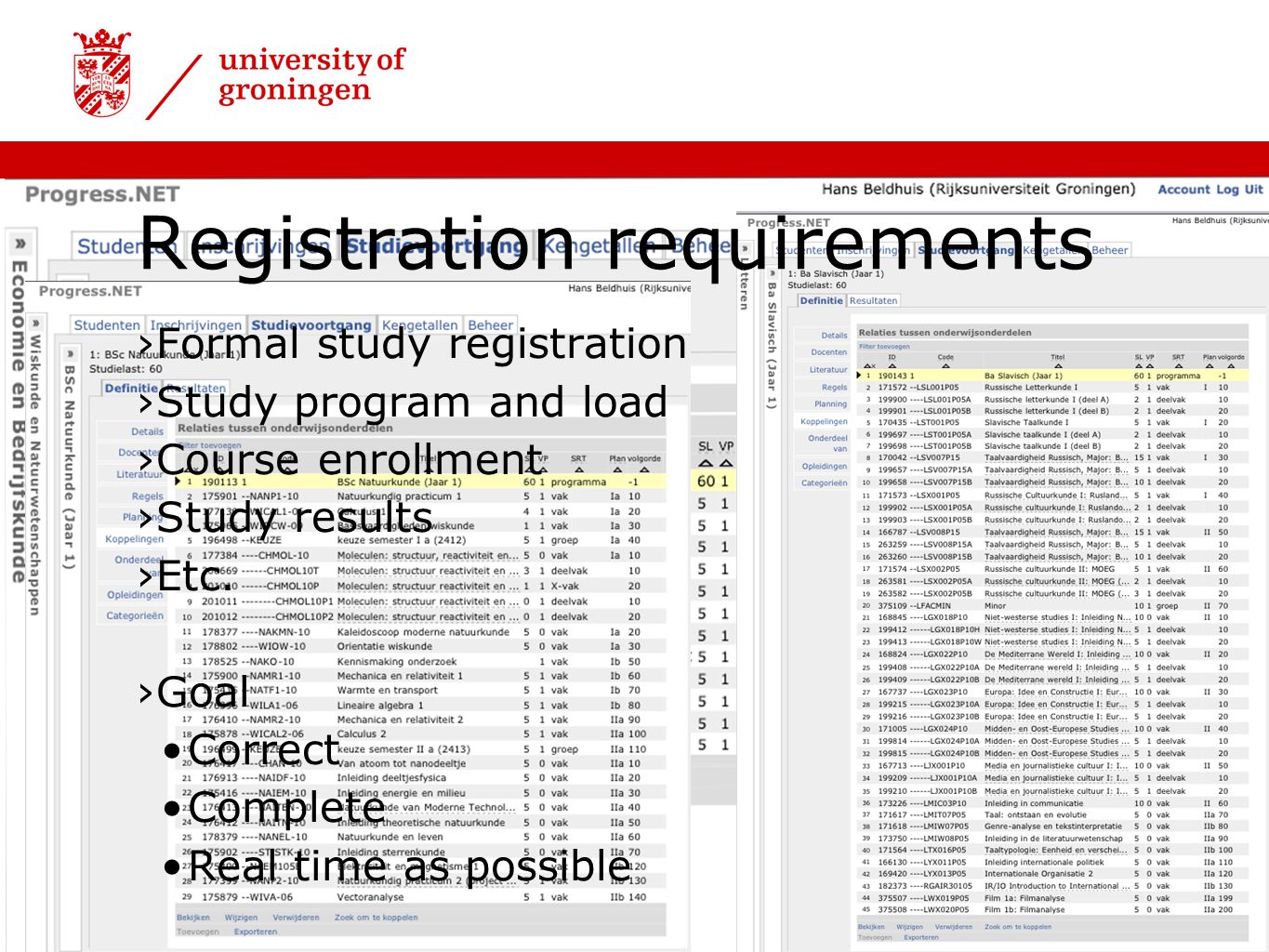Viewport: 1269px width, 952px height.
Task: Click Exporteren below the BSc Natuurkunde table
Action: point(256,932)
